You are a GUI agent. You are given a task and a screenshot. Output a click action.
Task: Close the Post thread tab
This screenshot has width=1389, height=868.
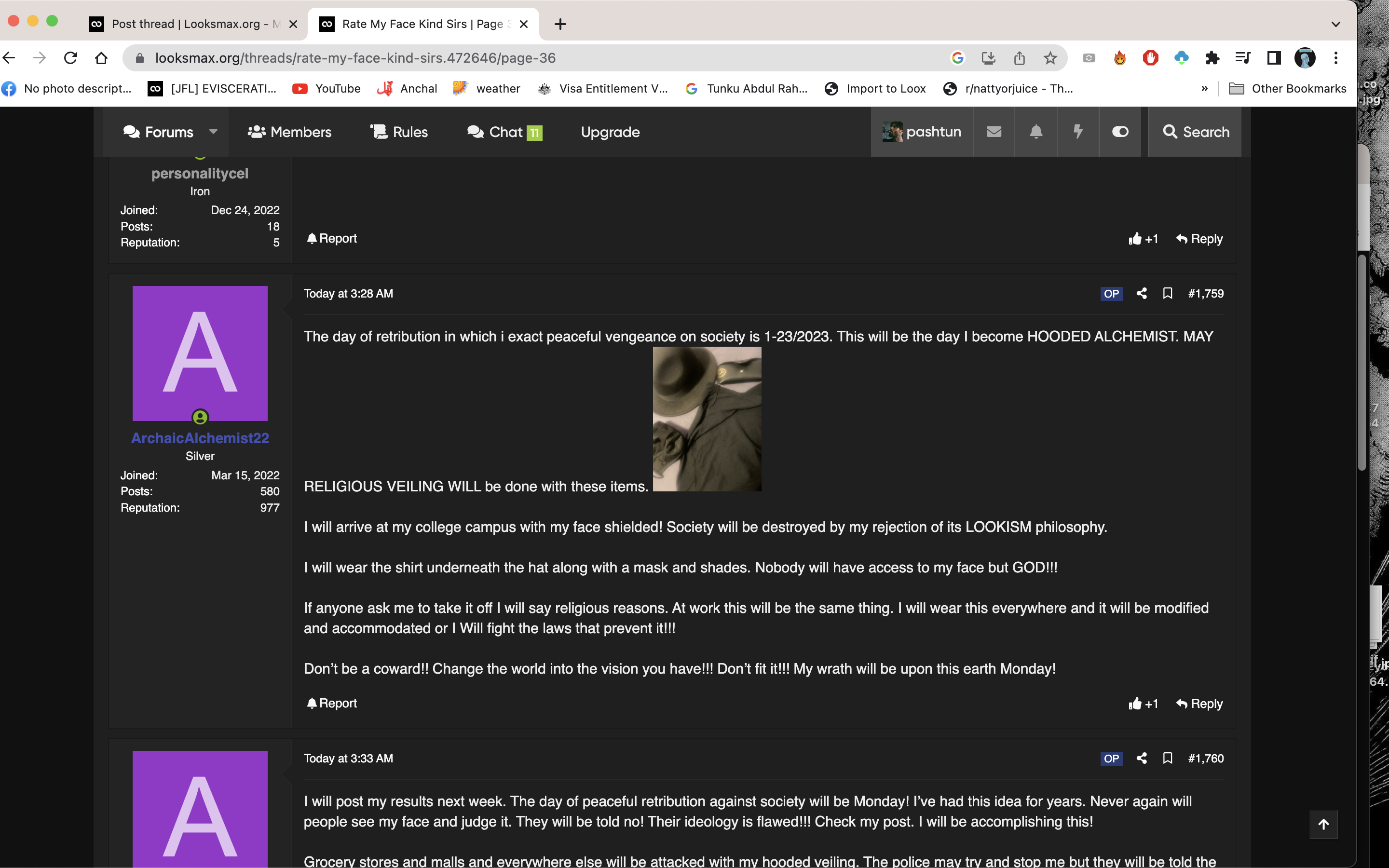[x=293, y=24]
